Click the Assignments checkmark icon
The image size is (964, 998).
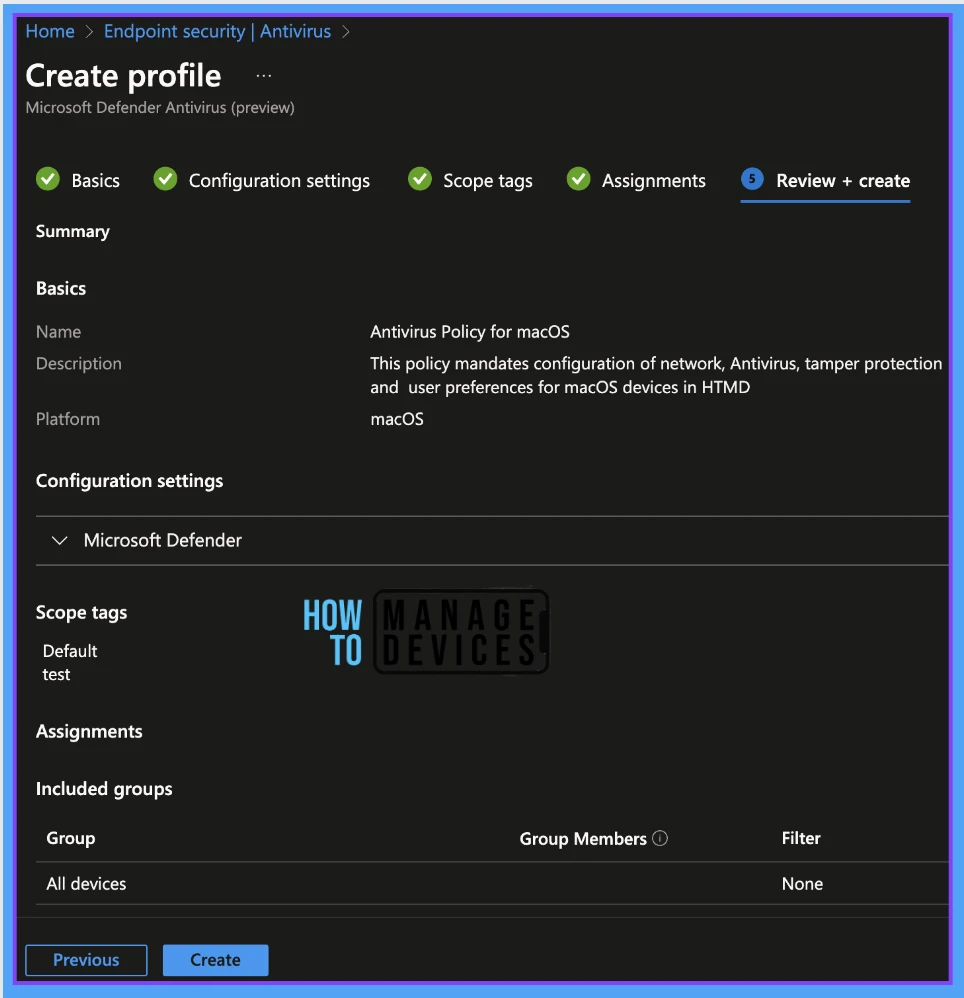click(x=578, y=179)
